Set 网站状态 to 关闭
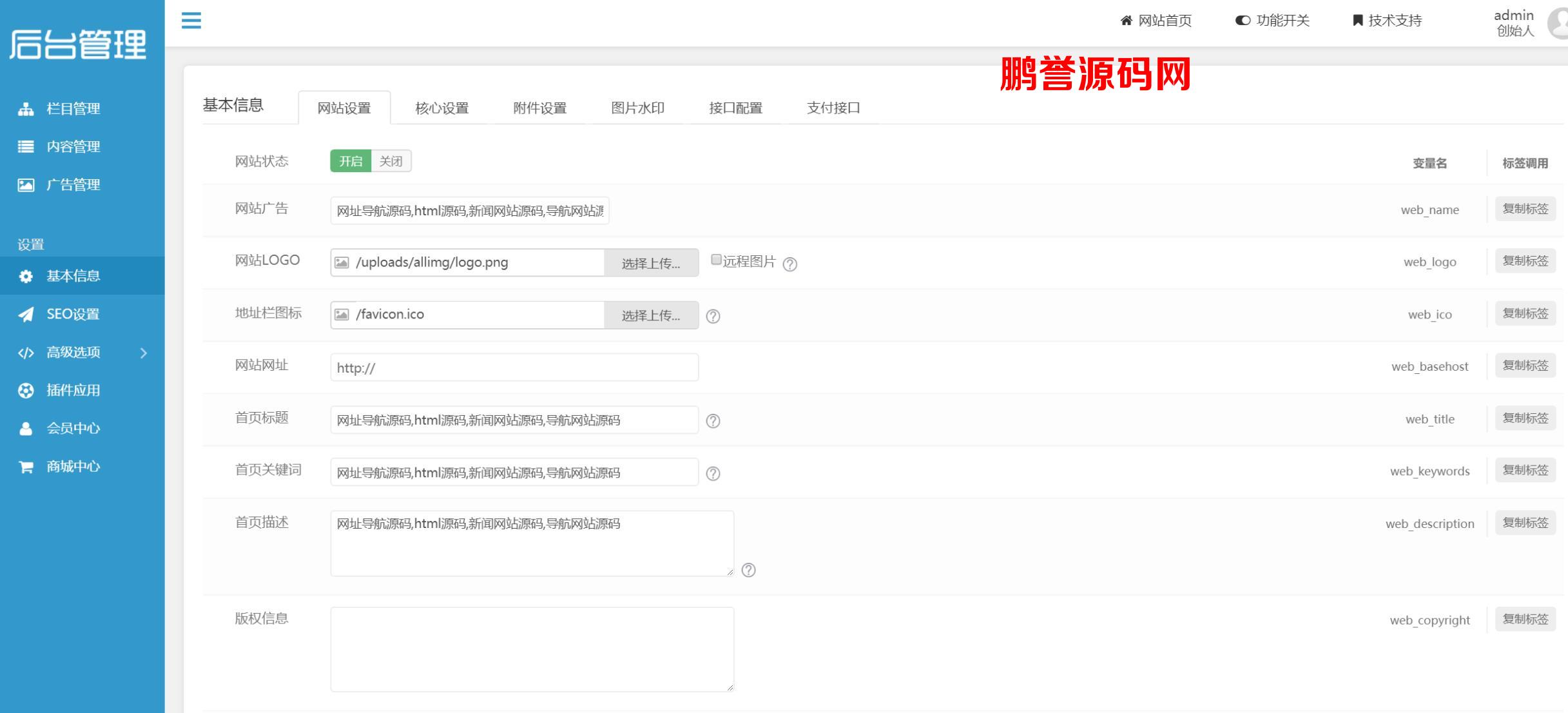The width and height of the screenshot is (1568, 713). [x=391, y=161]
